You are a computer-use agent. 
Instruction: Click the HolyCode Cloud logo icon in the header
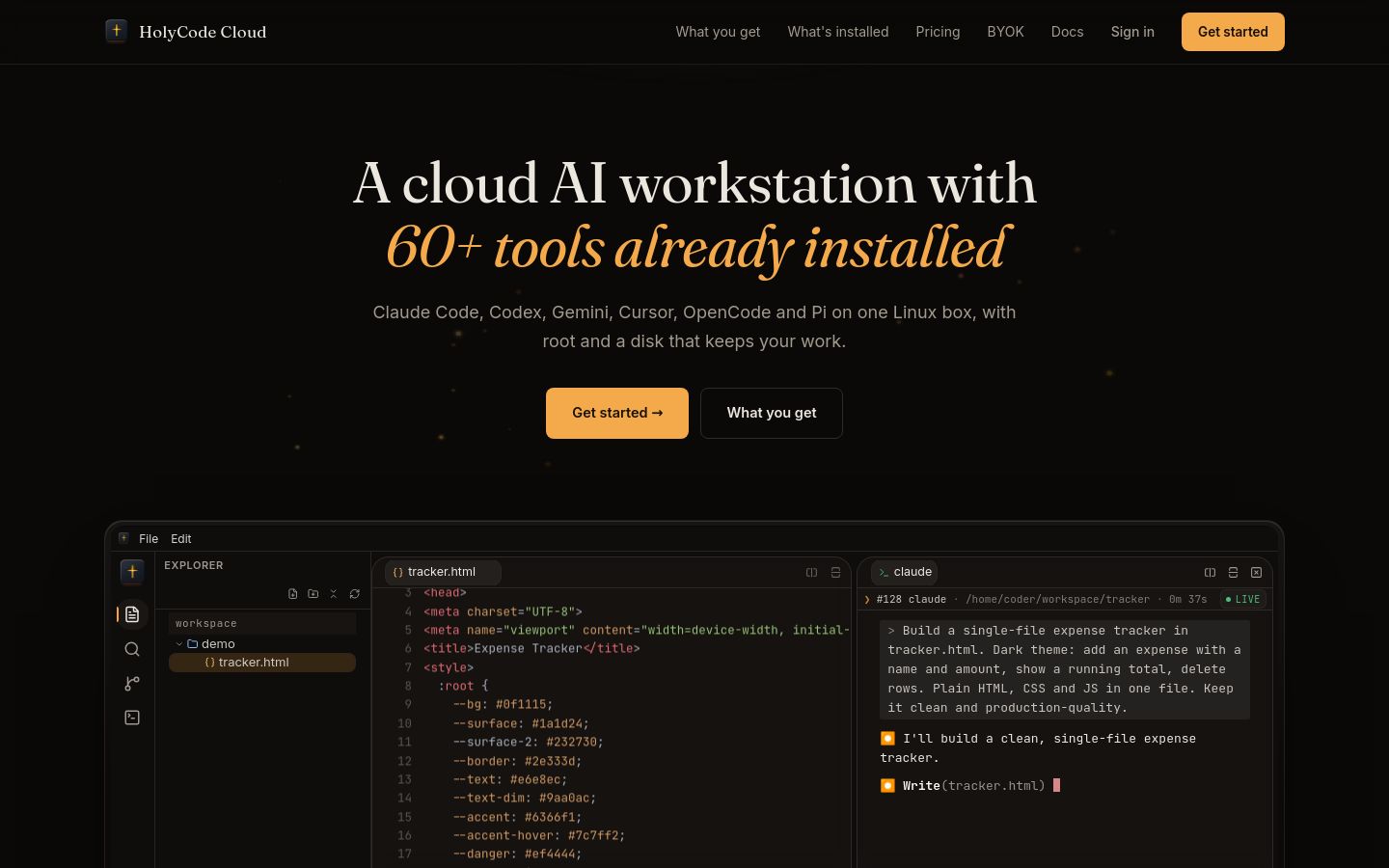(116, 31)
